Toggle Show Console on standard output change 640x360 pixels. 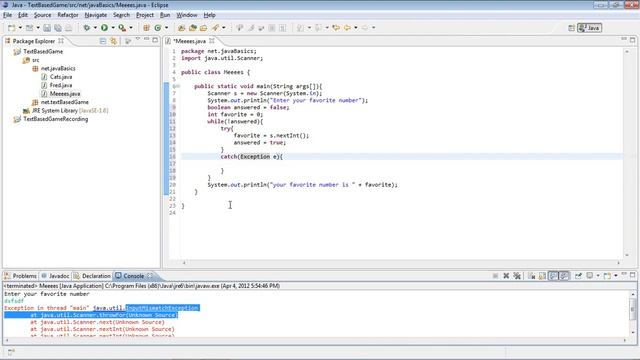tap(553, 276)
